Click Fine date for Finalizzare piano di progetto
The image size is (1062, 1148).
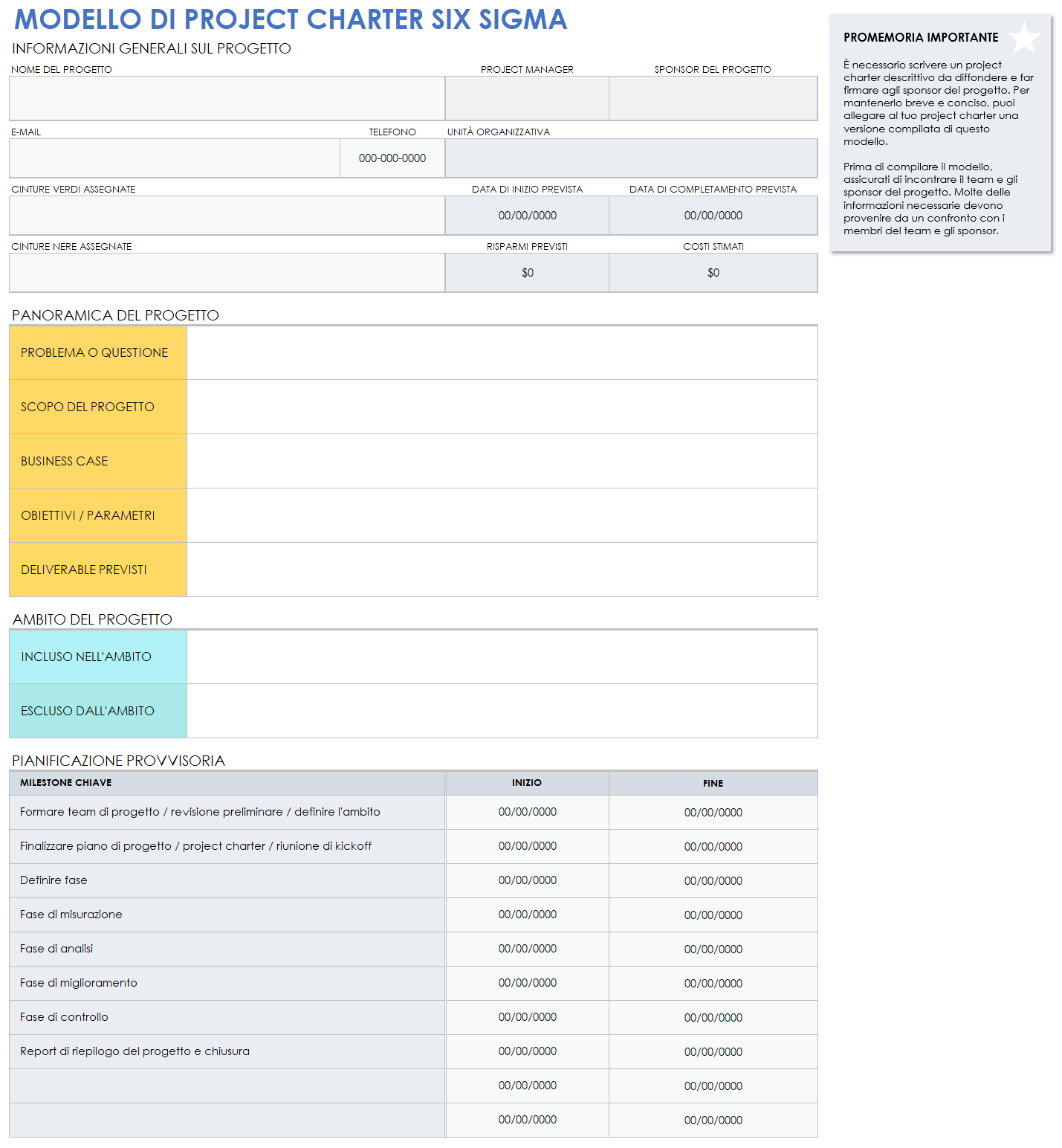713,847
